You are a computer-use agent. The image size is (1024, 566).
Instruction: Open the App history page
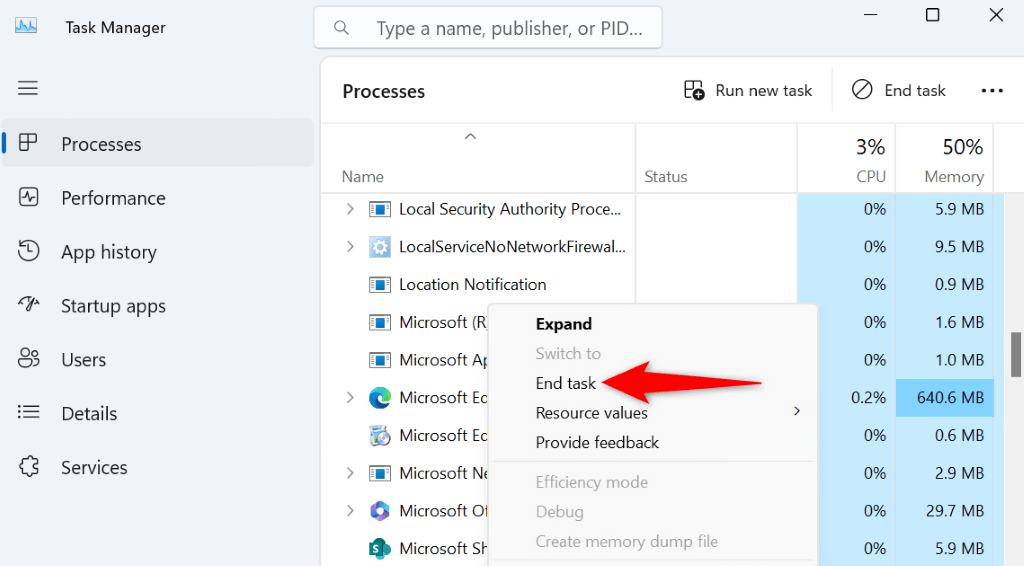[x=108, y=252]
